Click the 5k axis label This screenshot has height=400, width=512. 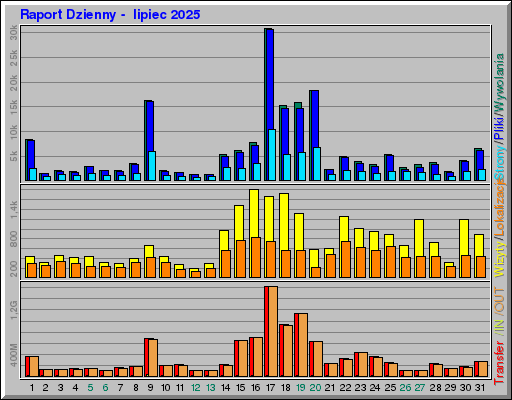tap(14, 156)
